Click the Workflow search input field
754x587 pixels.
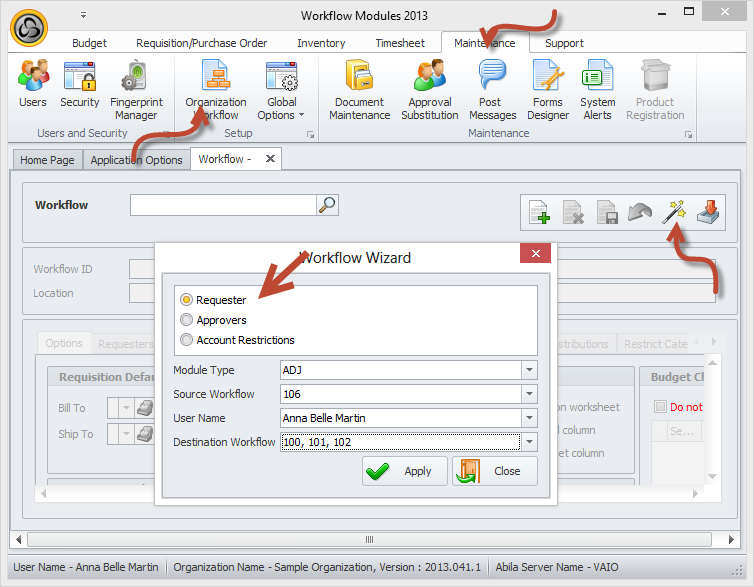222,204
